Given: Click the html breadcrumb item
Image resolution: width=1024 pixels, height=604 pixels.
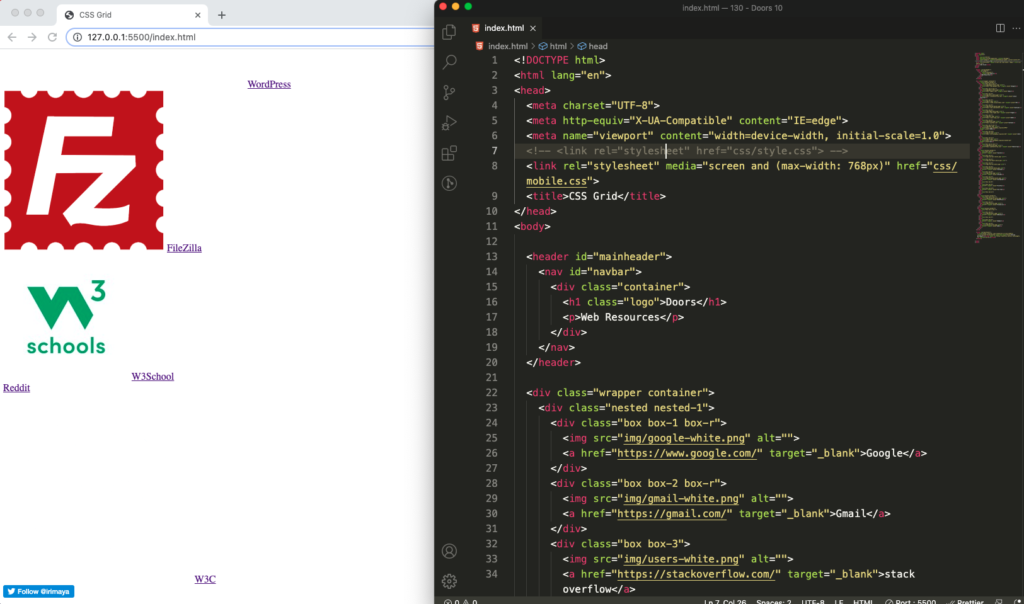Looking at the screenshot, I should tap(558, 46).
